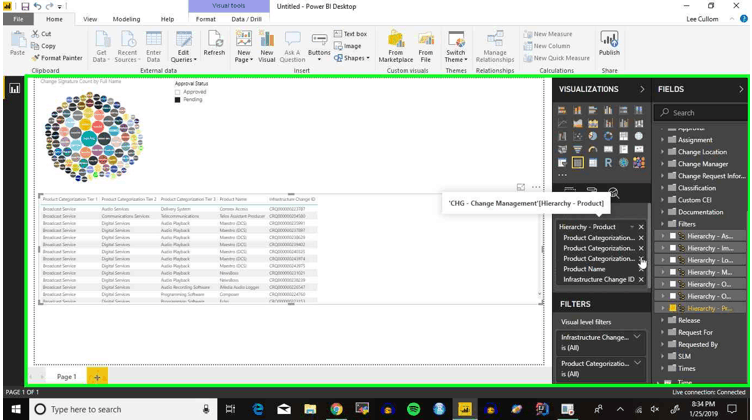This screenshot has width=752, height=420.
Task: Open Manage Relationships
Action: point(495,46)
